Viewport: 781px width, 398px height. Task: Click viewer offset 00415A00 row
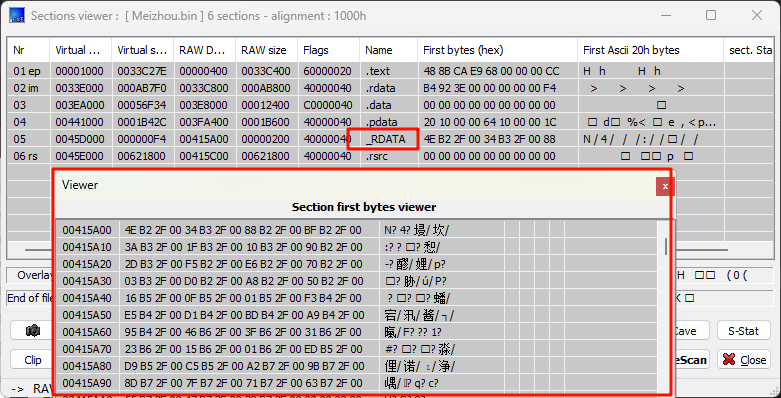[88, 230]
